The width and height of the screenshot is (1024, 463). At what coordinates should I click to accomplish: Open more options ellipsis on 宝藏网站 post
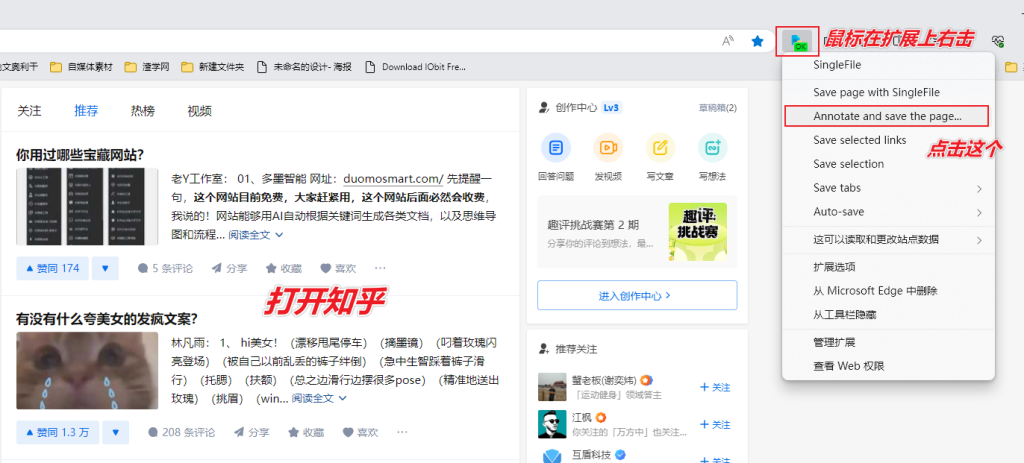click(x=380, y=268)
